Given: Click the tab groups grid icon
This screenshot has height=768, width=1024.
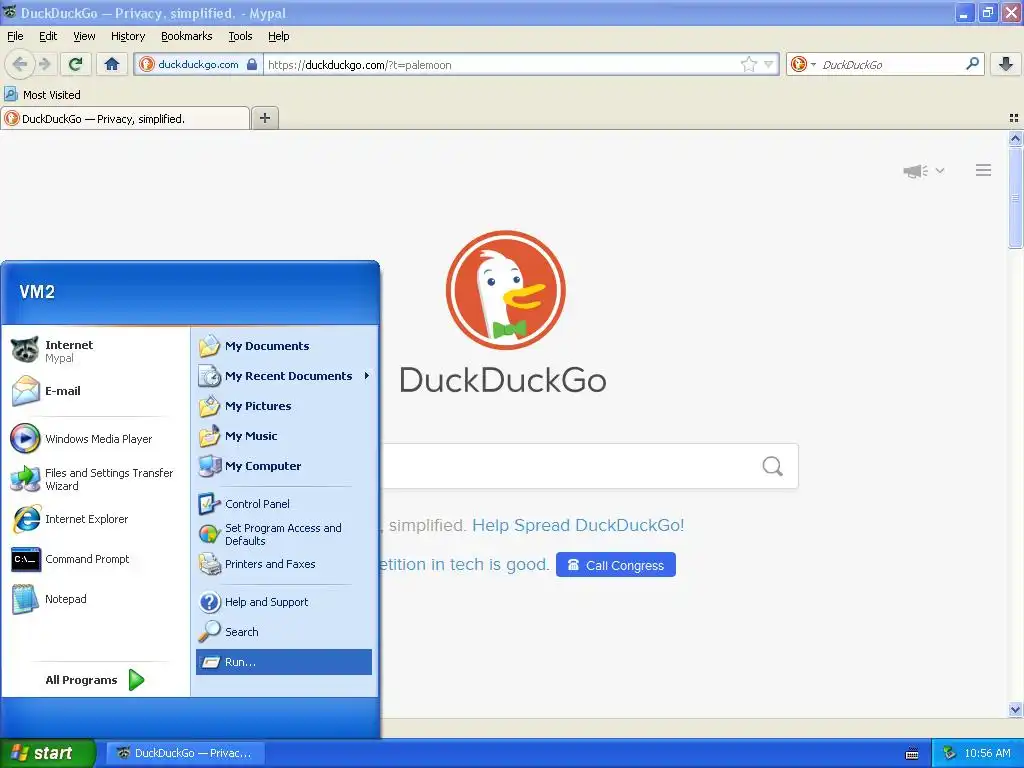Looking at the screenshot, I should [x=1014, y=118].
